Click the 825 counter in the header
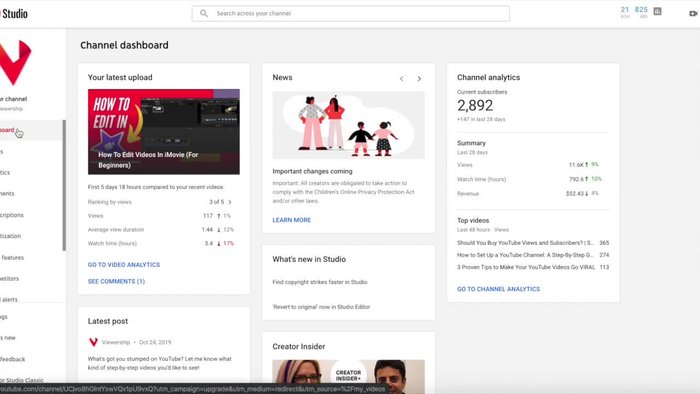This screenshot has height=394, width=700. (641, 9)
